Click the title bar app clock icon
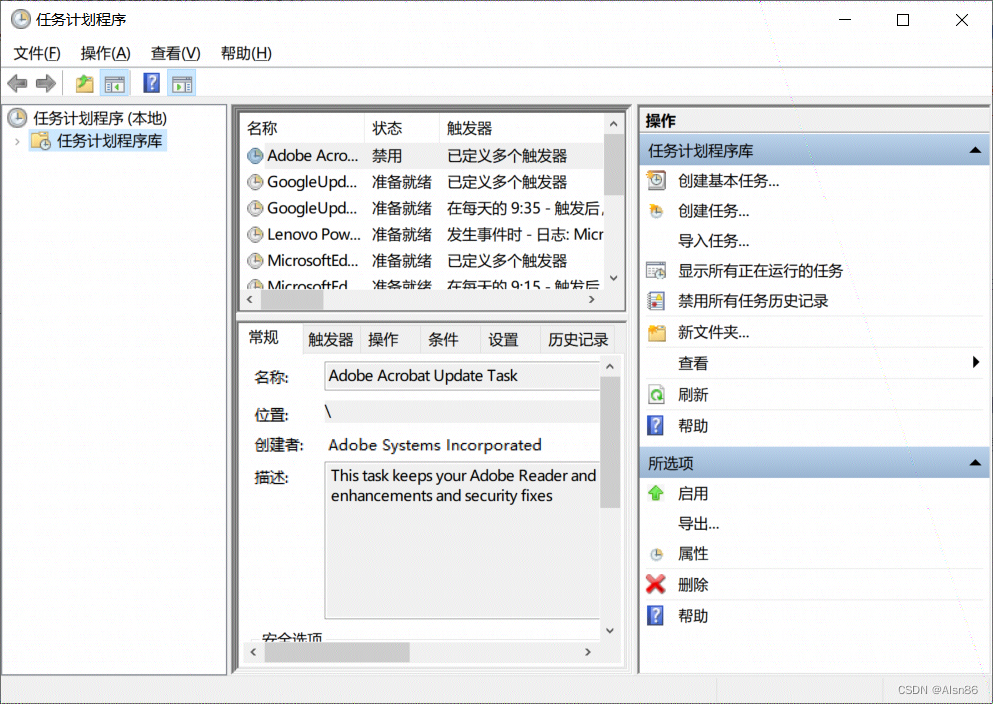Image resolution: width=993 pixels, height=704 pixels. pos(21,19)
